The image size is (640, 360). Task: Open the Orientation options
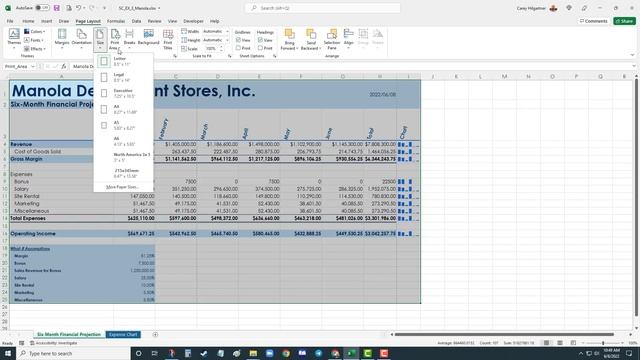point(82,39)
